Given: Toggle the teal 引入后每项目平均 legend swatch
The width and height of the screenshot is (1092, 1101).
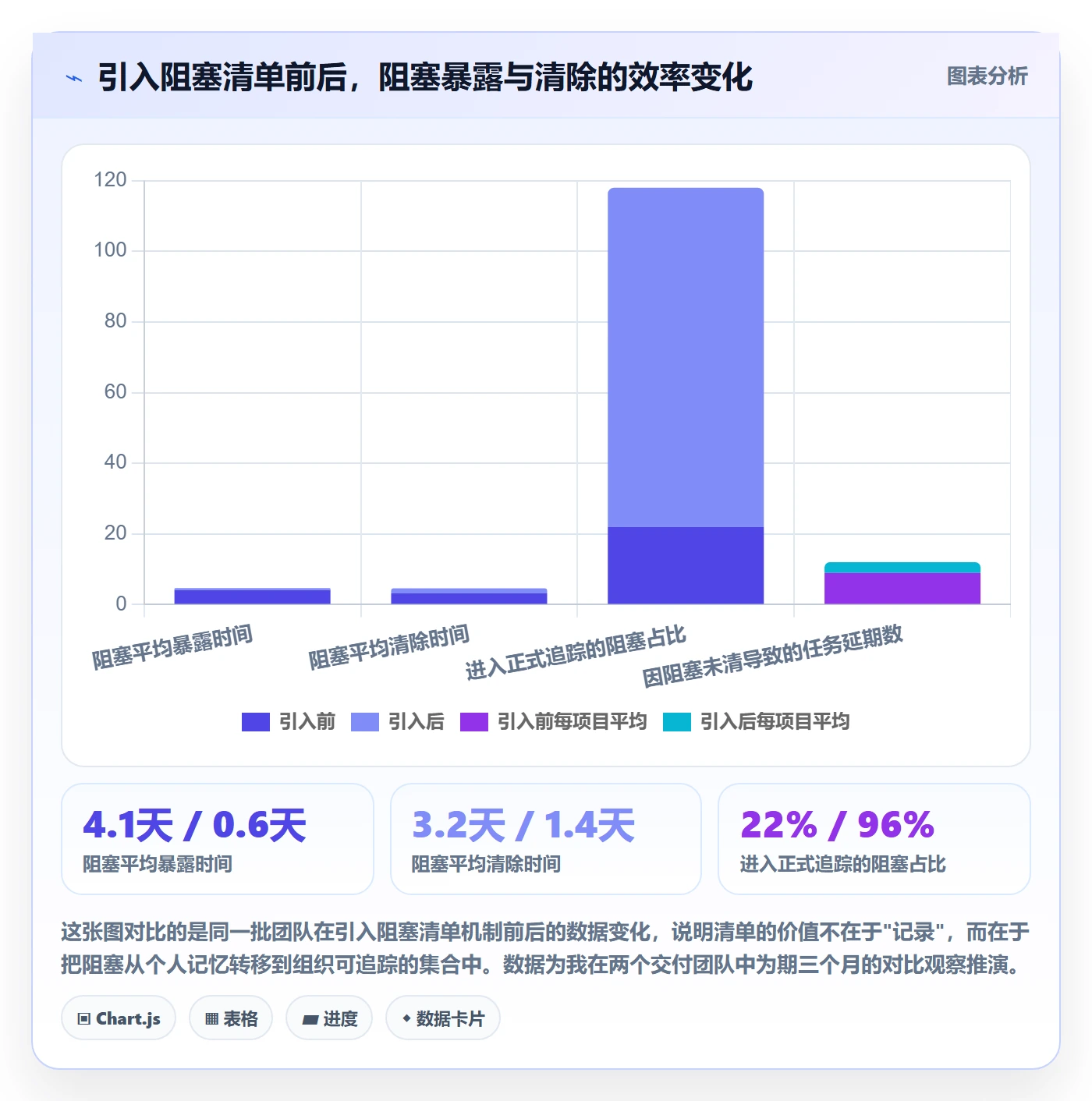Looking at the screenshot, I should (677, 722).
